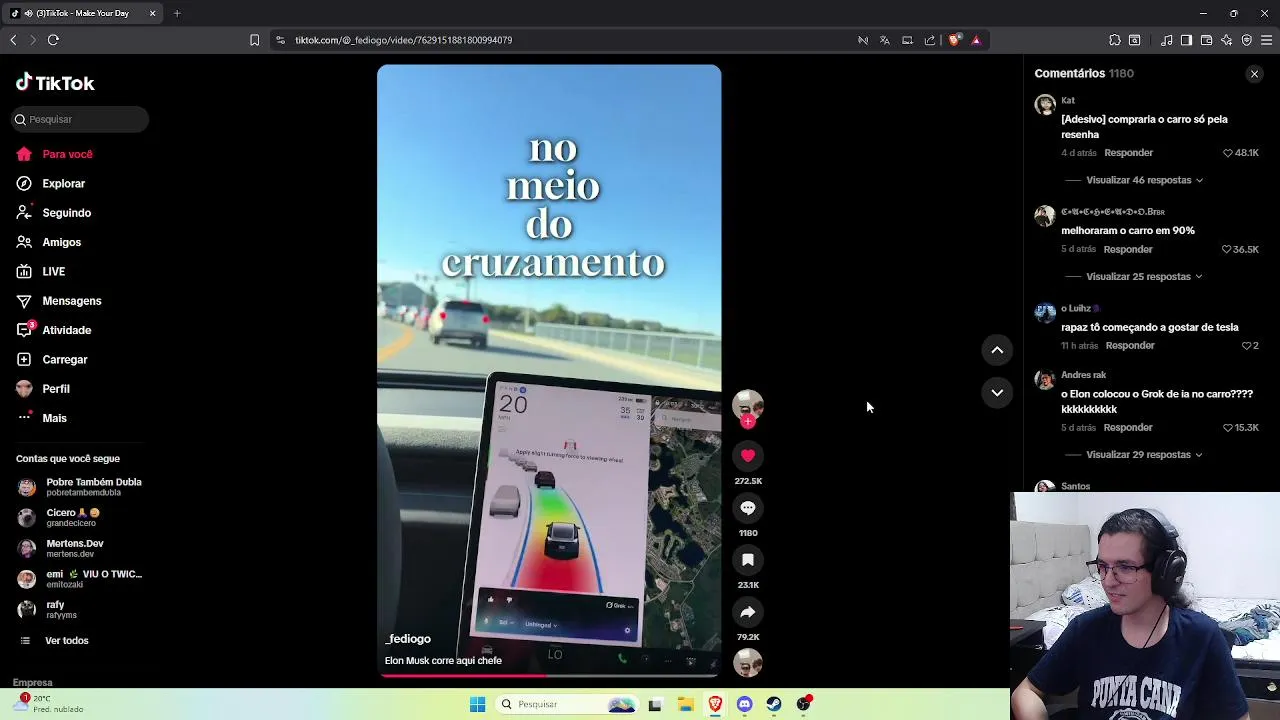Open the spinning sound disc thumbnail
The height and width of the screenshot is (720, 1280).
tap(748, 663)
